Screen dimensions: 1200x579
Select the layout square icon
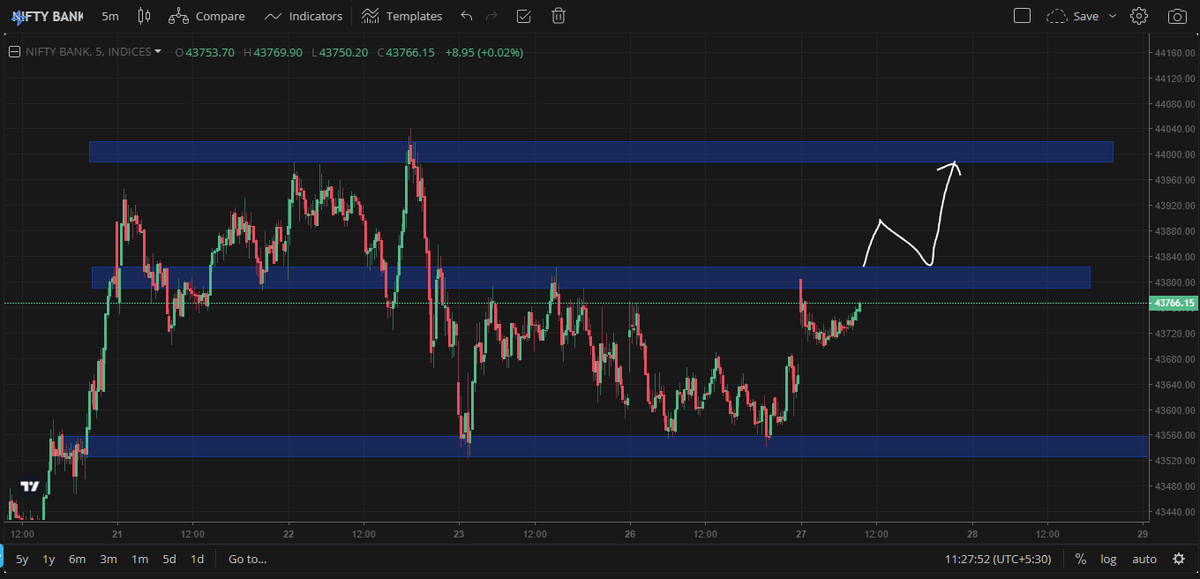click(x=1022, y=16)
